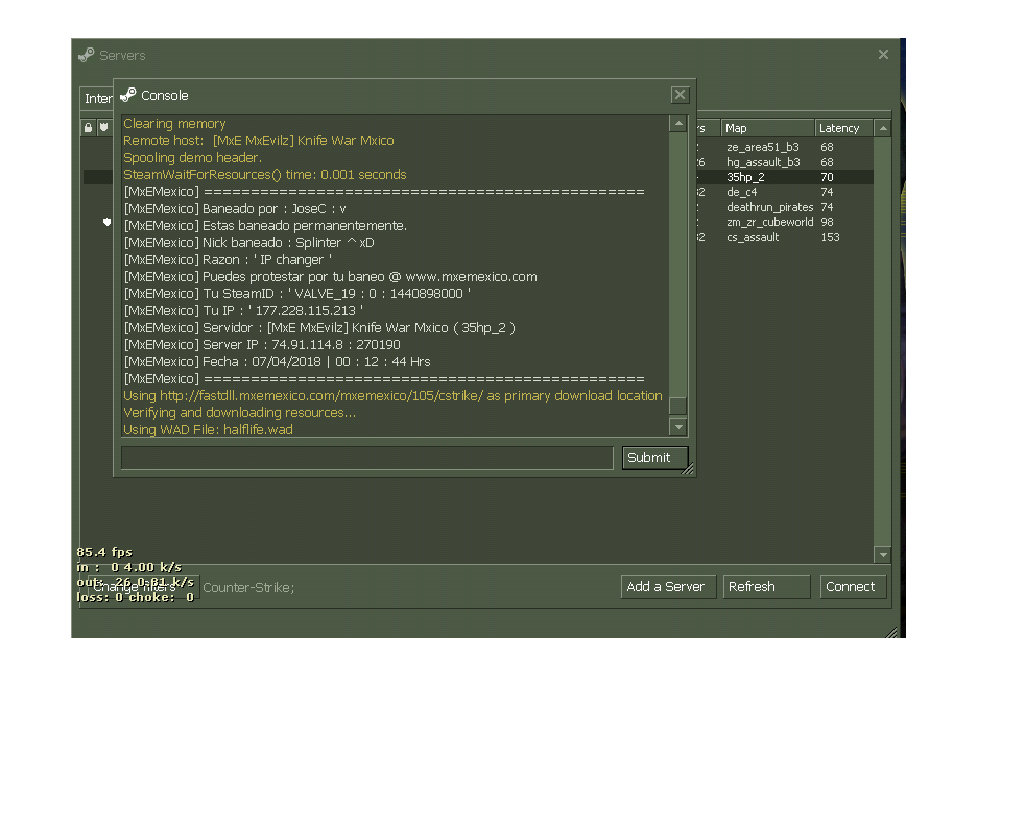Click the fastdll primary download location line
The height and width of the screenshot is (824, 1016).
click(x=393, y=395)
